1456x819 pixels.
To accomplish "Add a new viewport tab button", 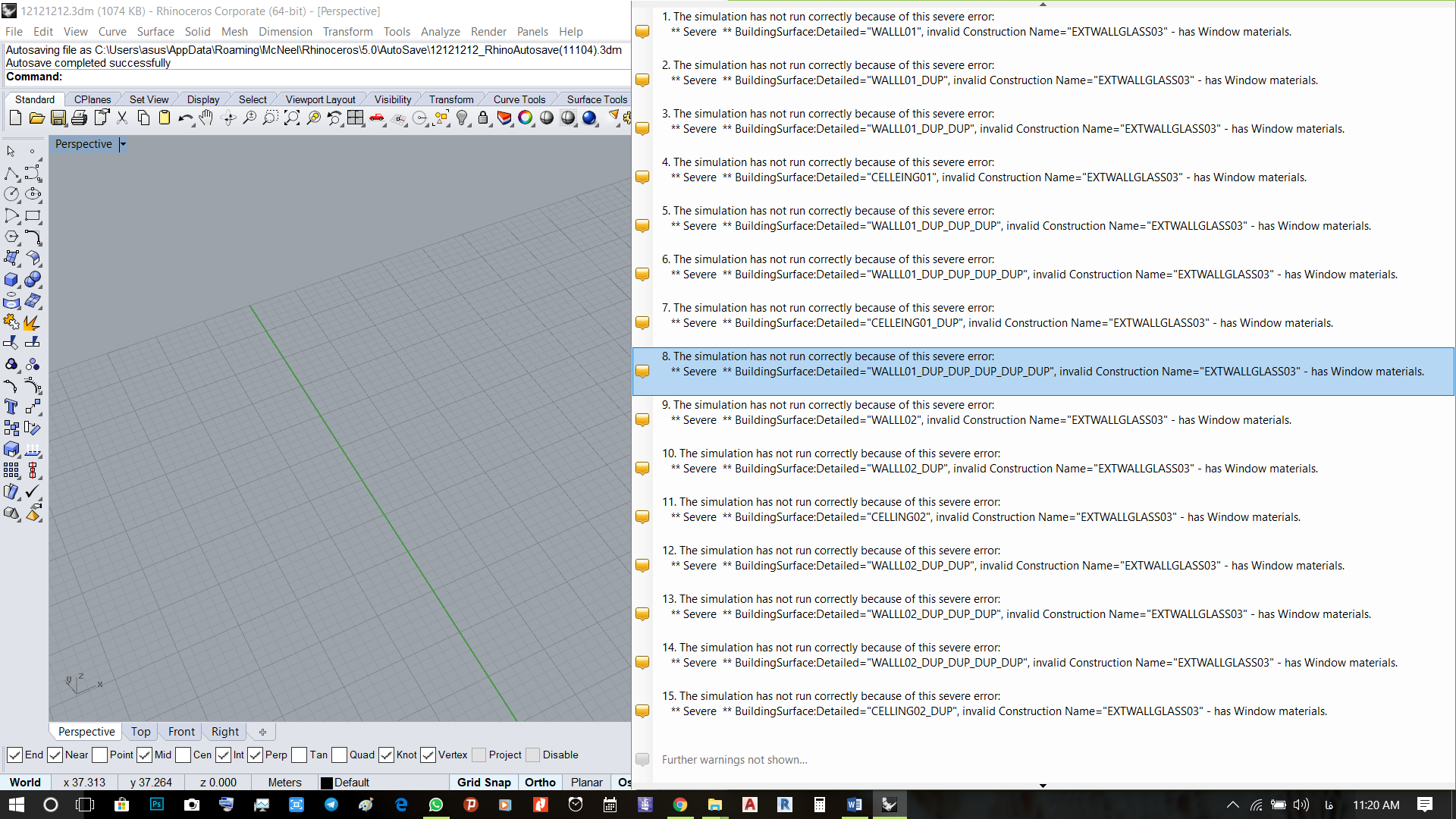I will click(262, 732).
